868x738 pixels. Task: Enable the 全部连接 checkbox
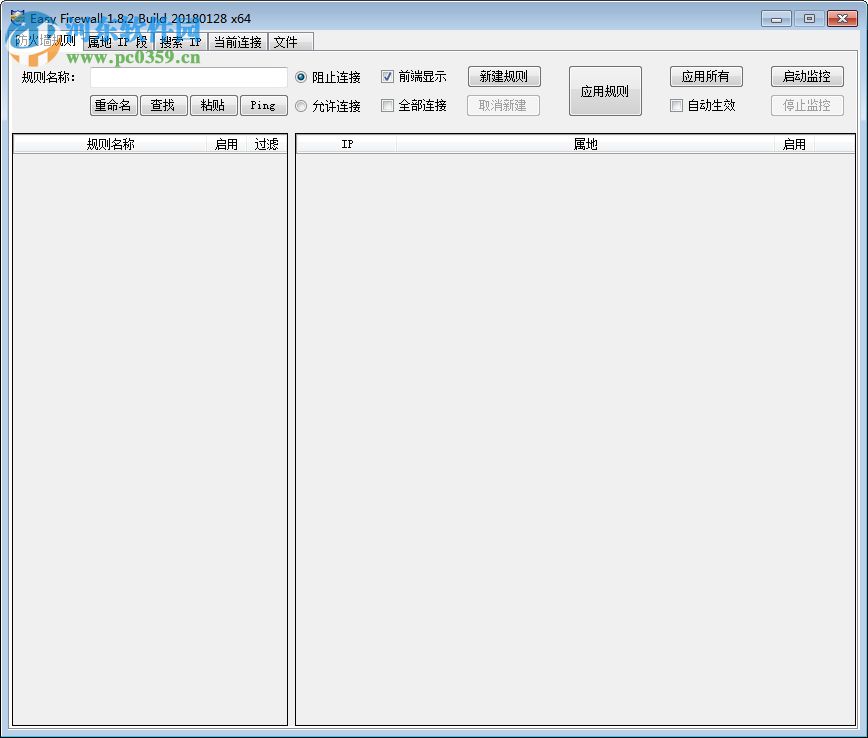[x=387, y=105]
